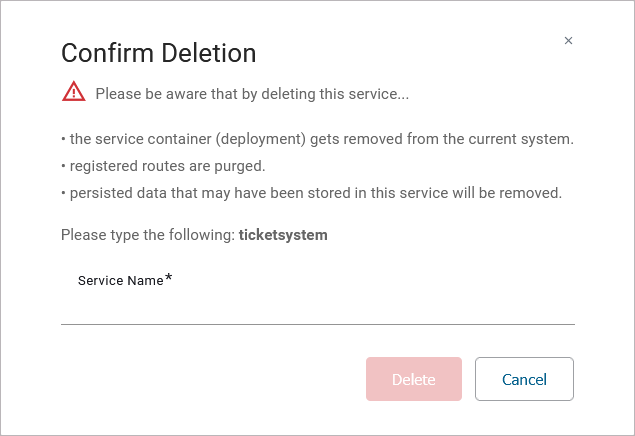The height and width of the screenshot is (436, 635).
Task: Focus the Service Name input field
Action: pos(317,306)
